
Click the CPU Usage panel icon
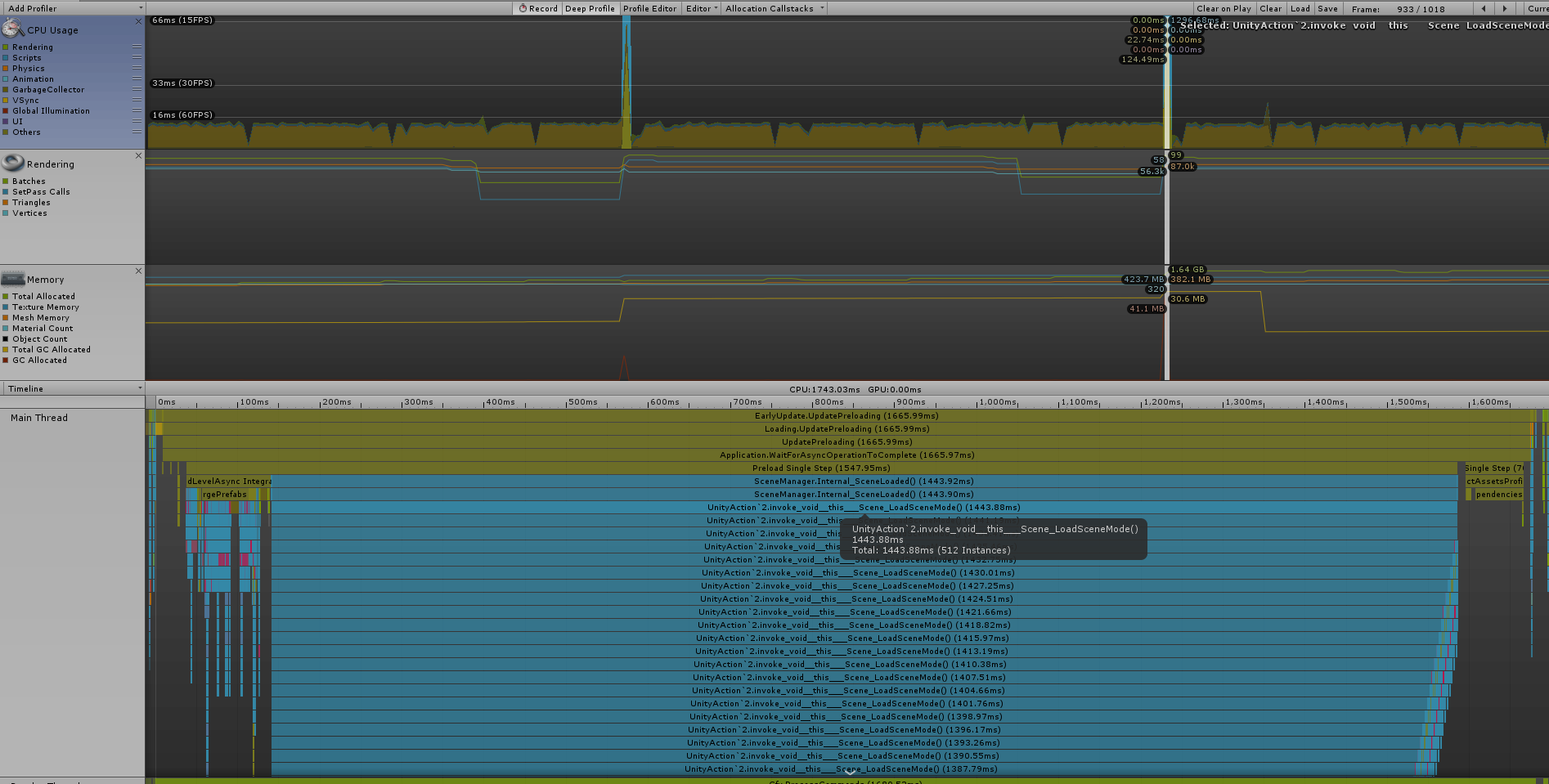click(12, 29)
